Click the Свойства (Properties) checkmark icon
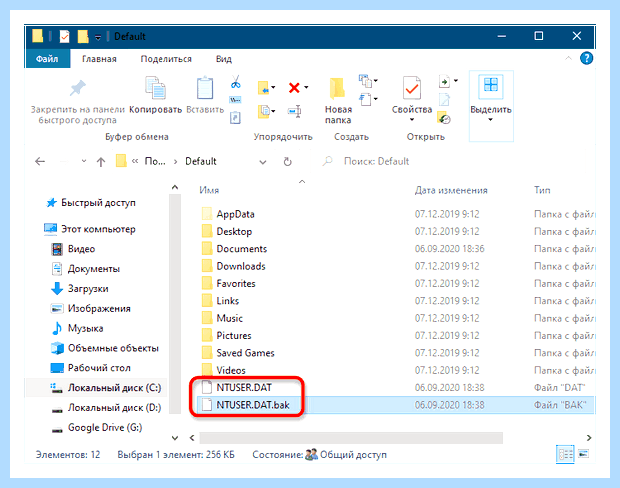This screenshot has width=620, height=488. [x=412, y=87]
